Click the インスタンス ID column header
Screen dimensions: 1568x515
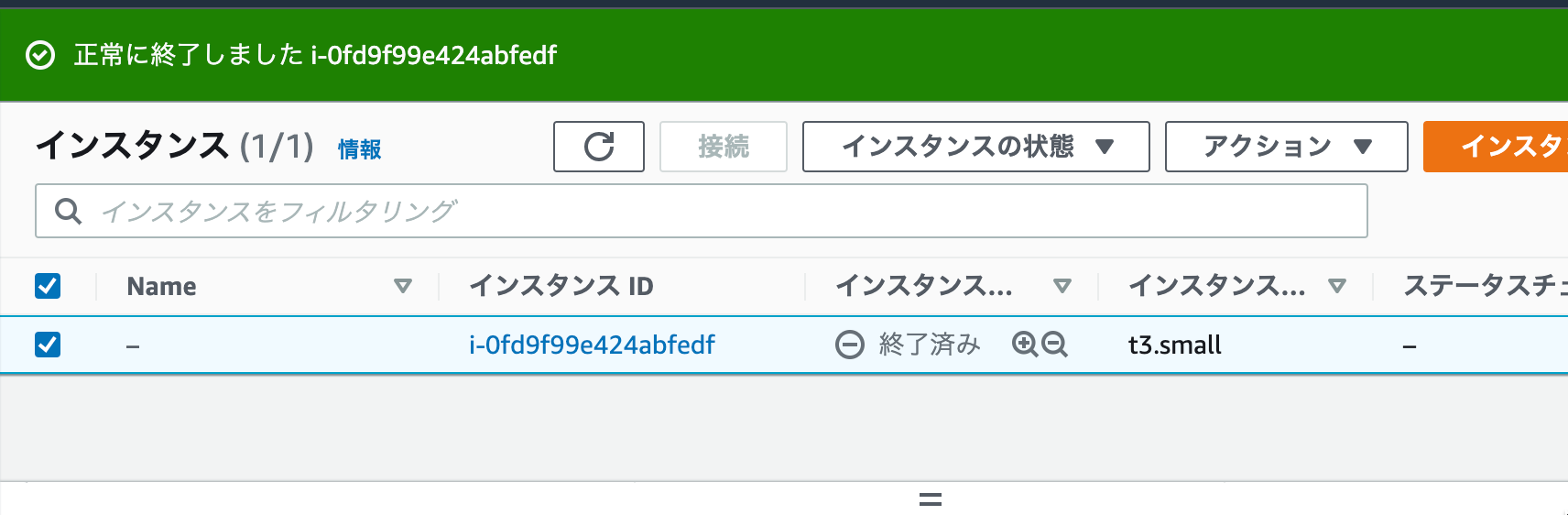pyautogui.click(x=561, y=286)
